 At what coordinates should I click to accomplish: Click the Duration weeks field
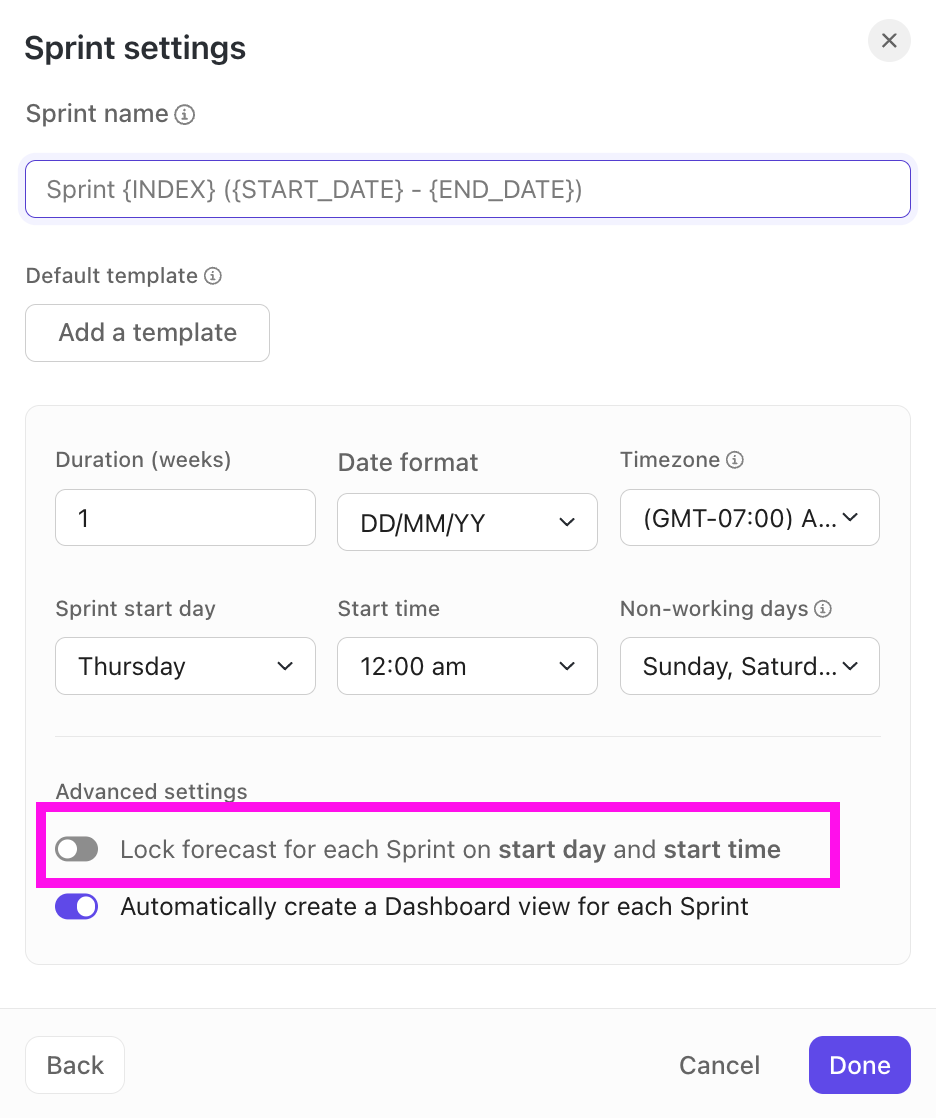(185, 517)
